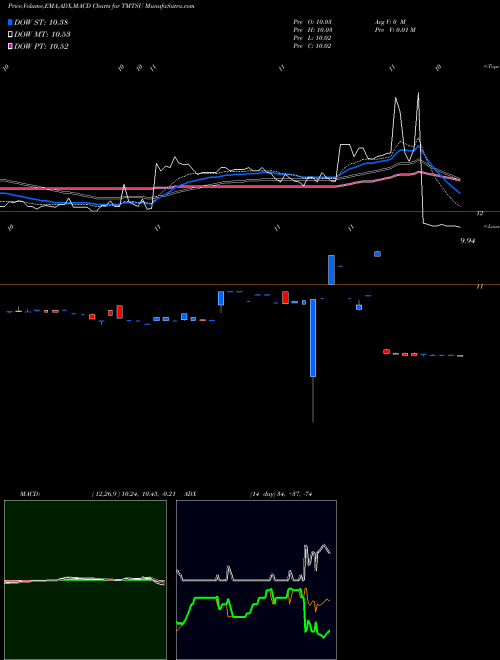Select the 'DOW ST: 10.38' legend text

click(x=41, y=22)
